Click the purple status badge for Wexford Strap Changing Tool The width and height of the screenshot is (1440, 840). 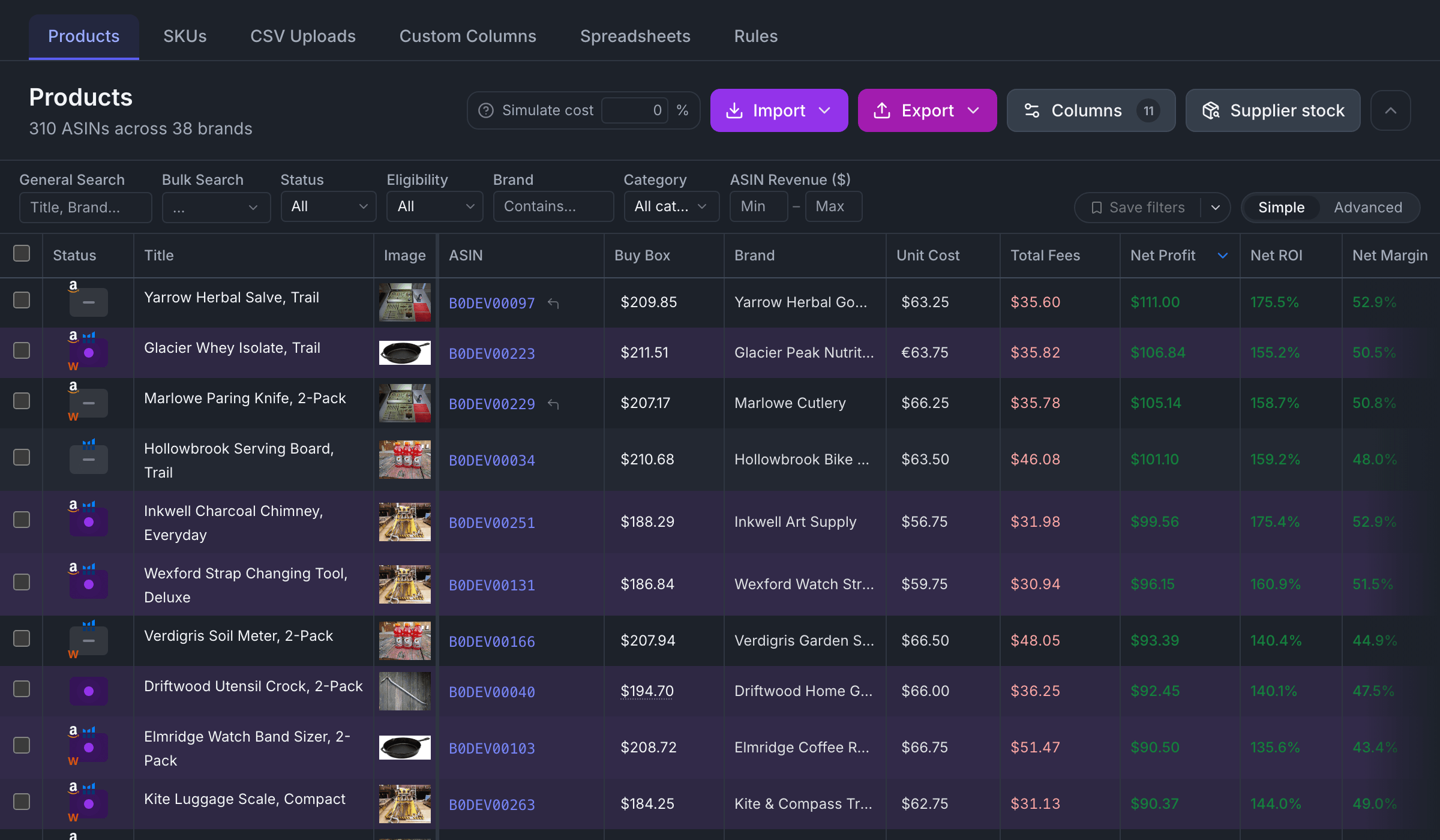click(89, 584)
